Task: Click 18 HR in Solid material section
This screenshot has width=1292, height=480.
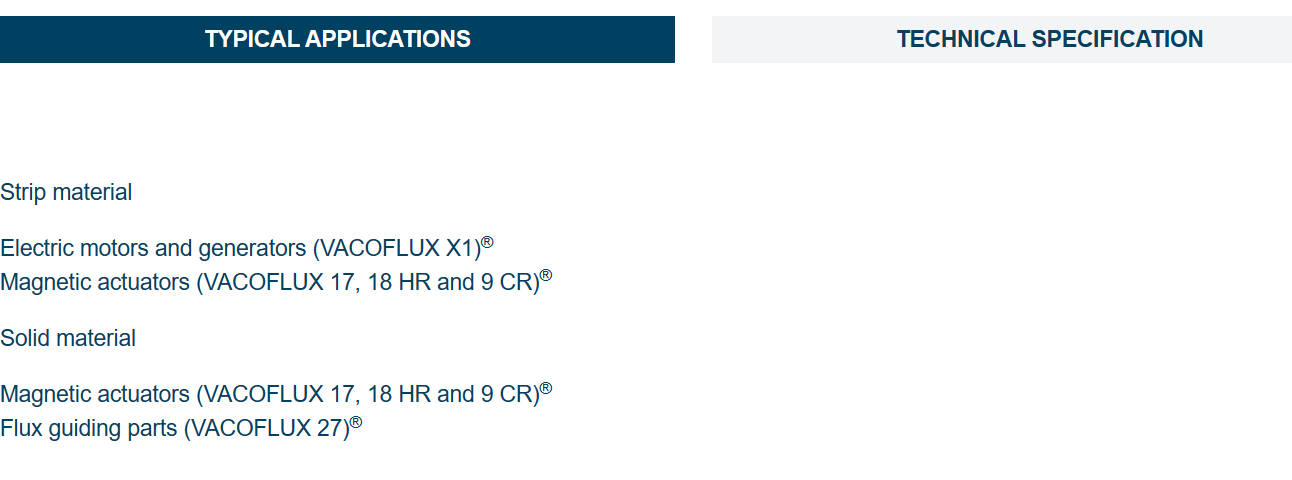Action: click(399, 394)
